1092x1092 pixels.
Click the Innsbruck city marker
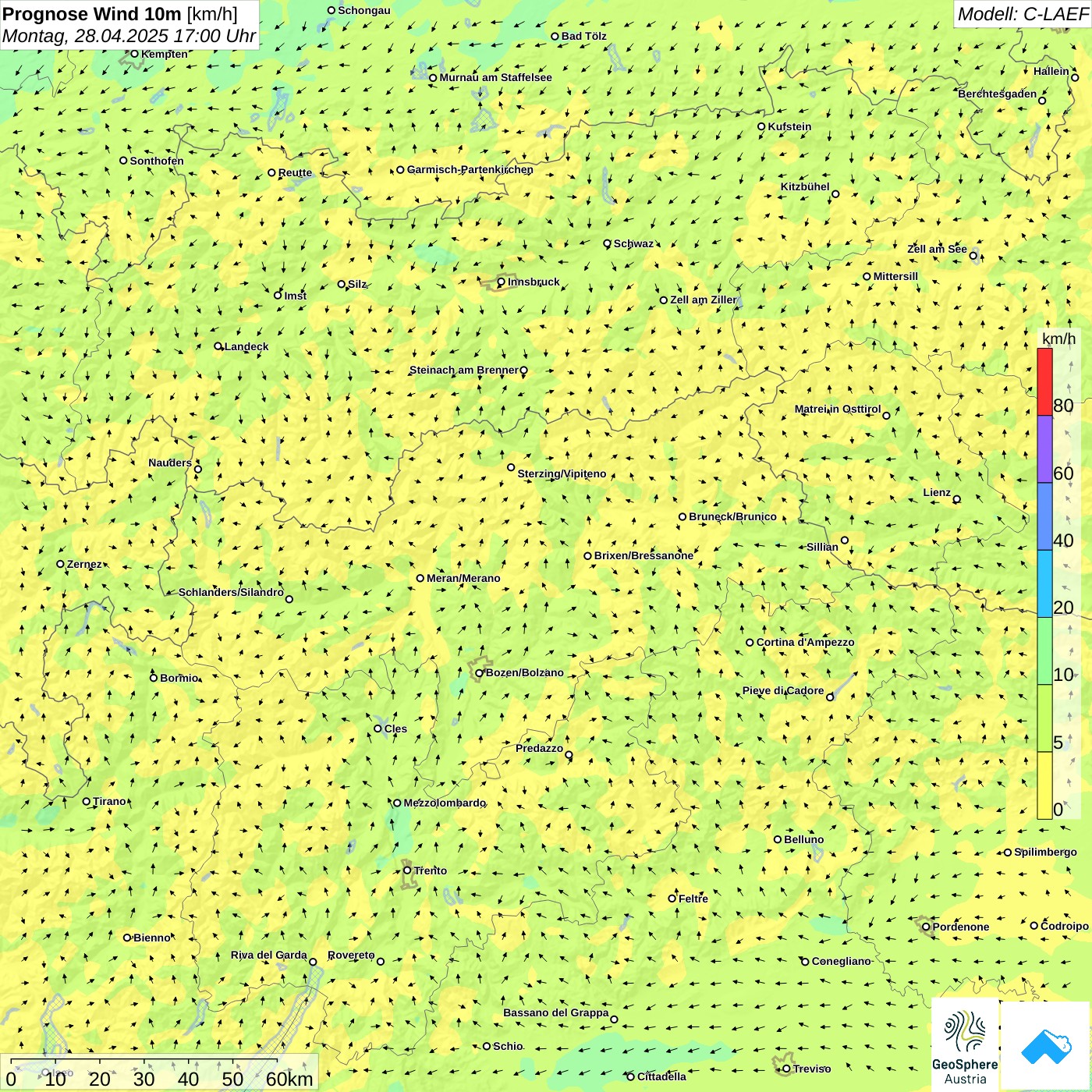click(502, 282)
